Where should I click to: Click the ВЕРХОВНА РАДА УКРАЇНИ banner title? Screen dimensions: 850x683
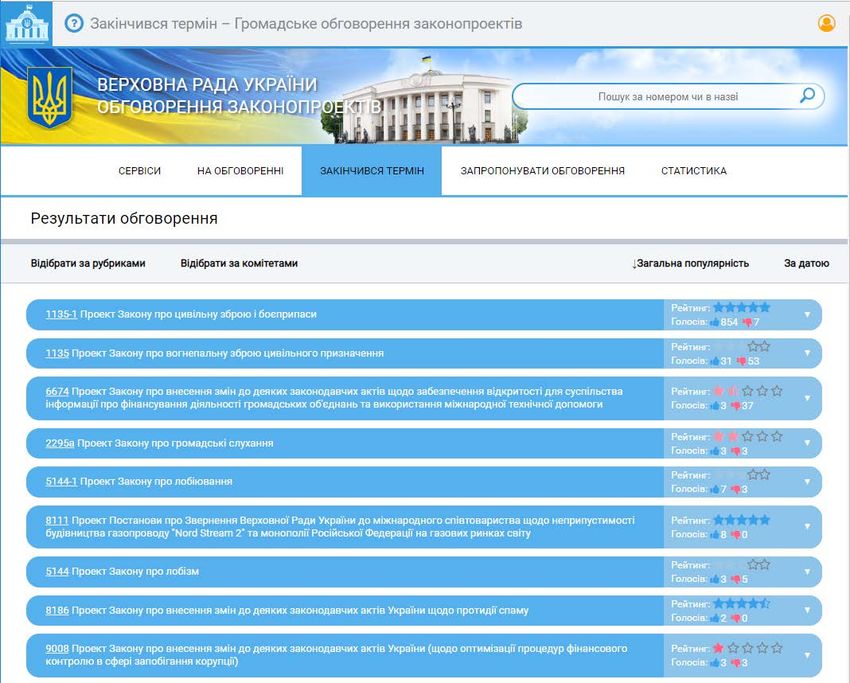(207, 85)
